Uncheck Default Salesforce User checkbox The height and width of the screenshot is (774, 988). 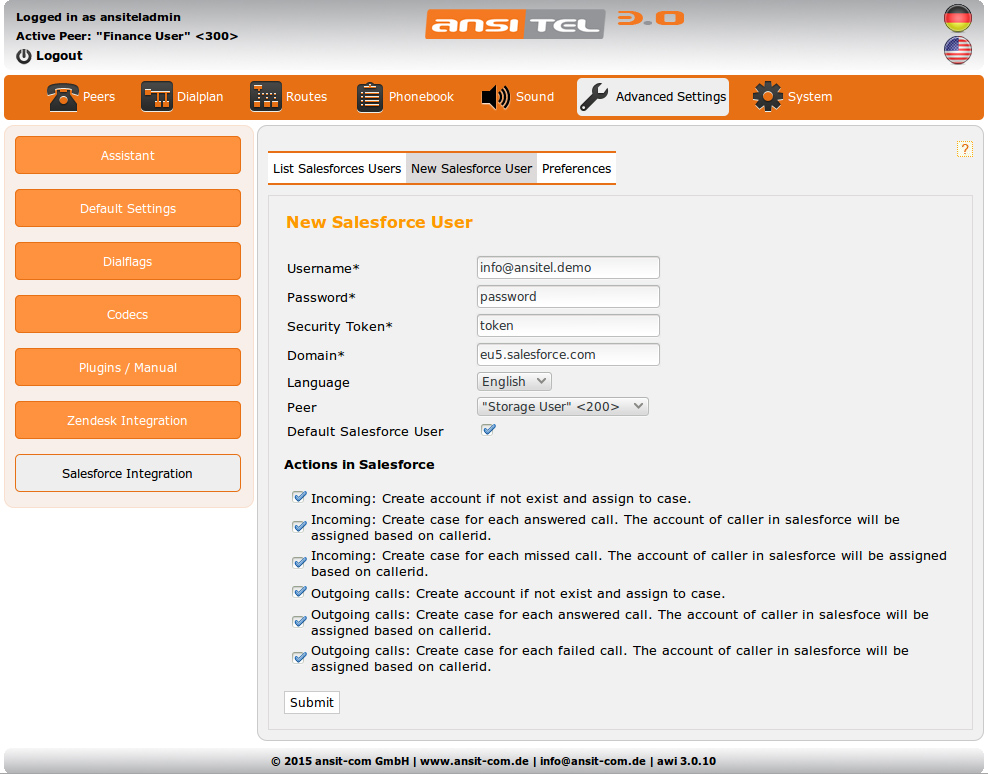click(x=489, y=430)
